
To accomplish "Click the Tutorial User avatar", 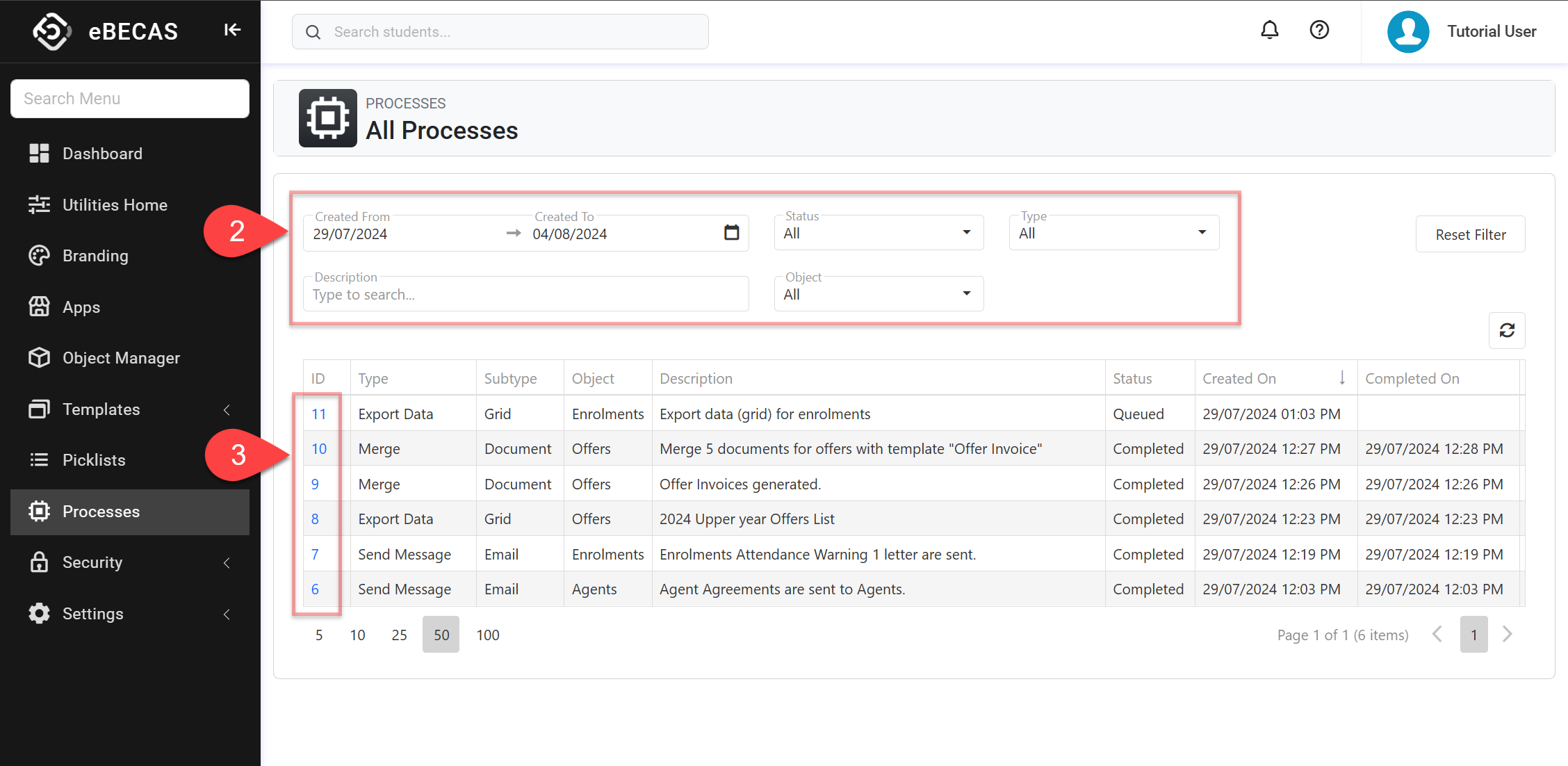I will (1407, 31).
